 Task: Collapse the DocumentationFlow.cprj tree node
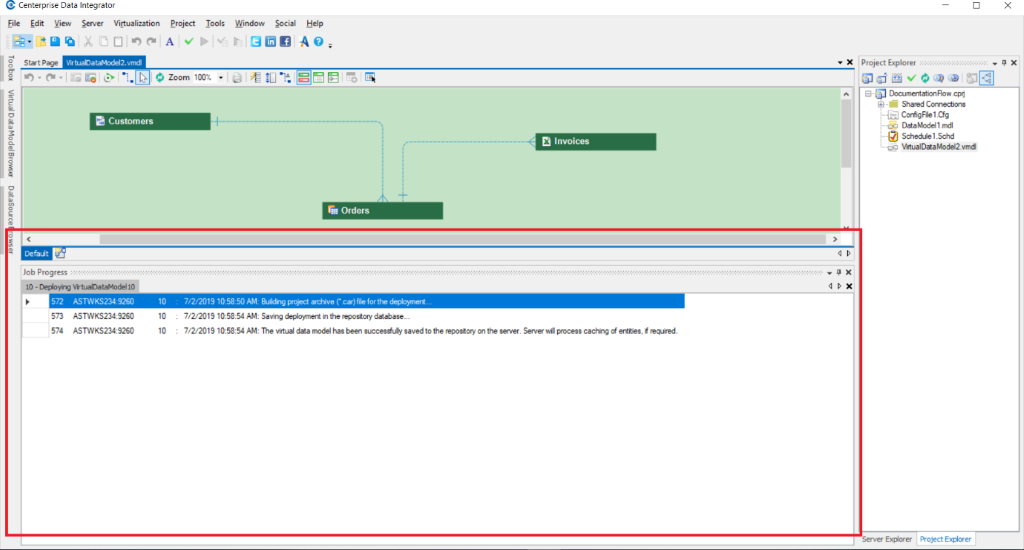(869, 93)
